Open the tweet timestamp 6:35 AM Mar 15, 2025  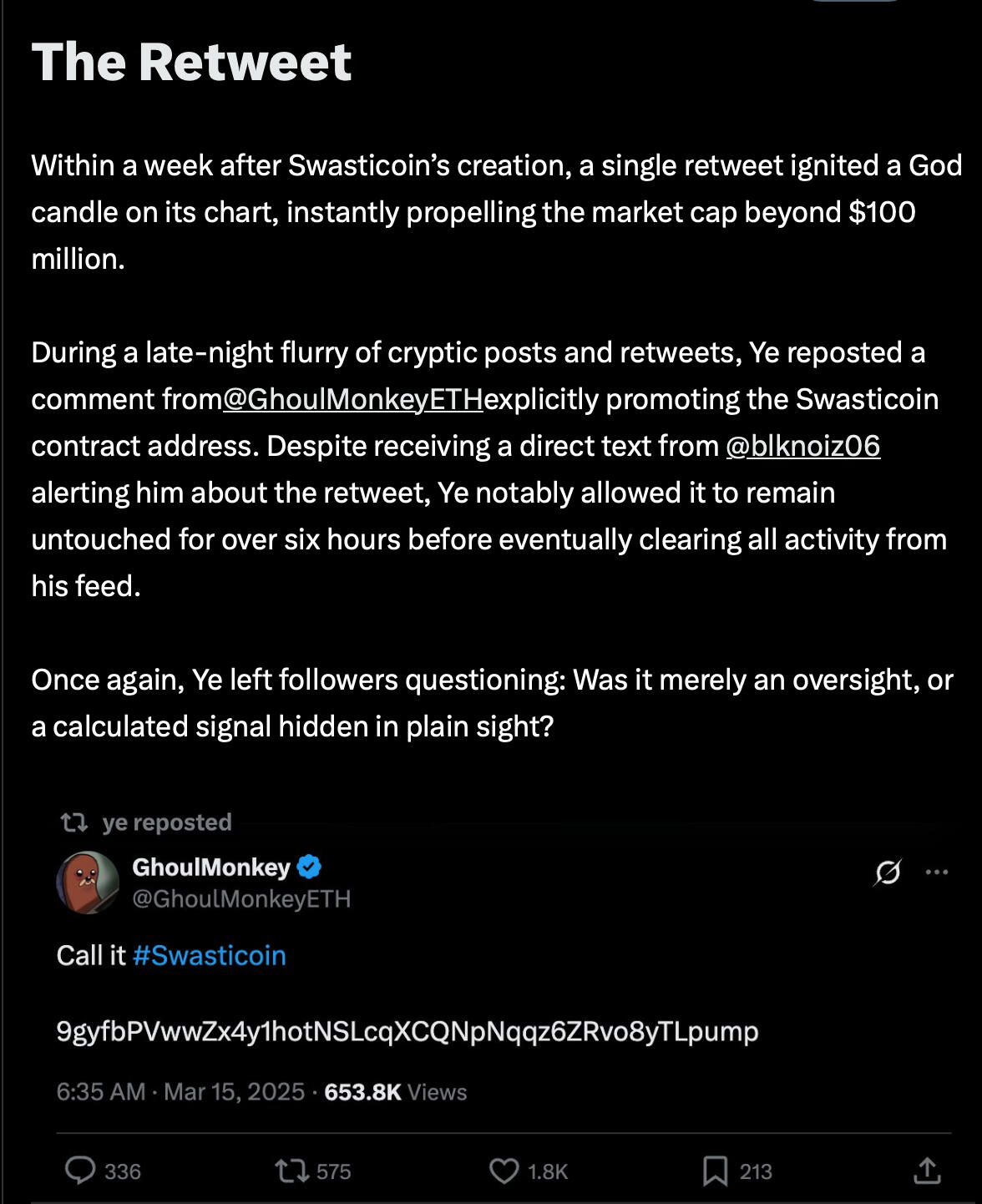(x=180, y=1092)
